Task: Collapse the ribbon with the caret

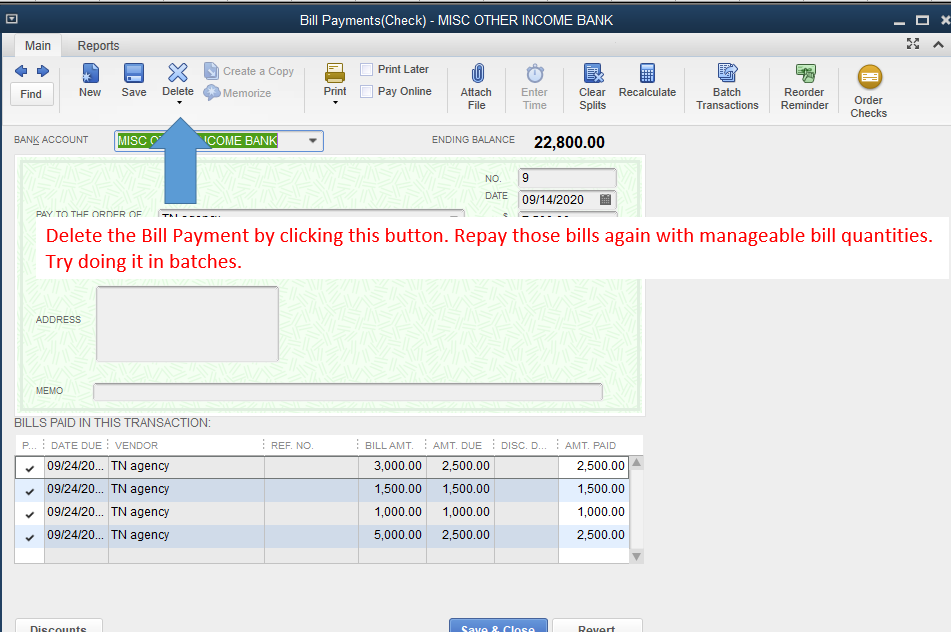Action: click(x=938, y=44)
